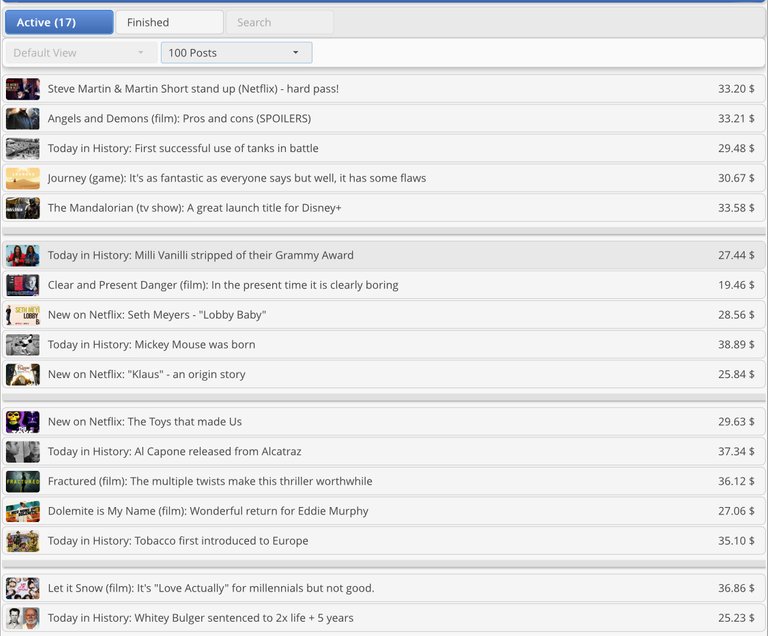The width and height of the screenshot is (768, 636).
Task: Open Angels and Demons post thumbnail
Action: tap(23, 119)
